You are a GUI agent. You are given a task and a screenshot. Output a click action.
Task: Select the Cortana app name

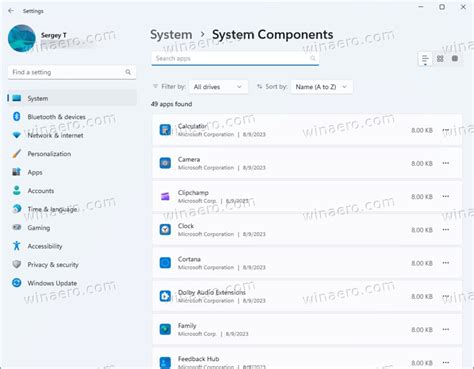coord(189,259)
